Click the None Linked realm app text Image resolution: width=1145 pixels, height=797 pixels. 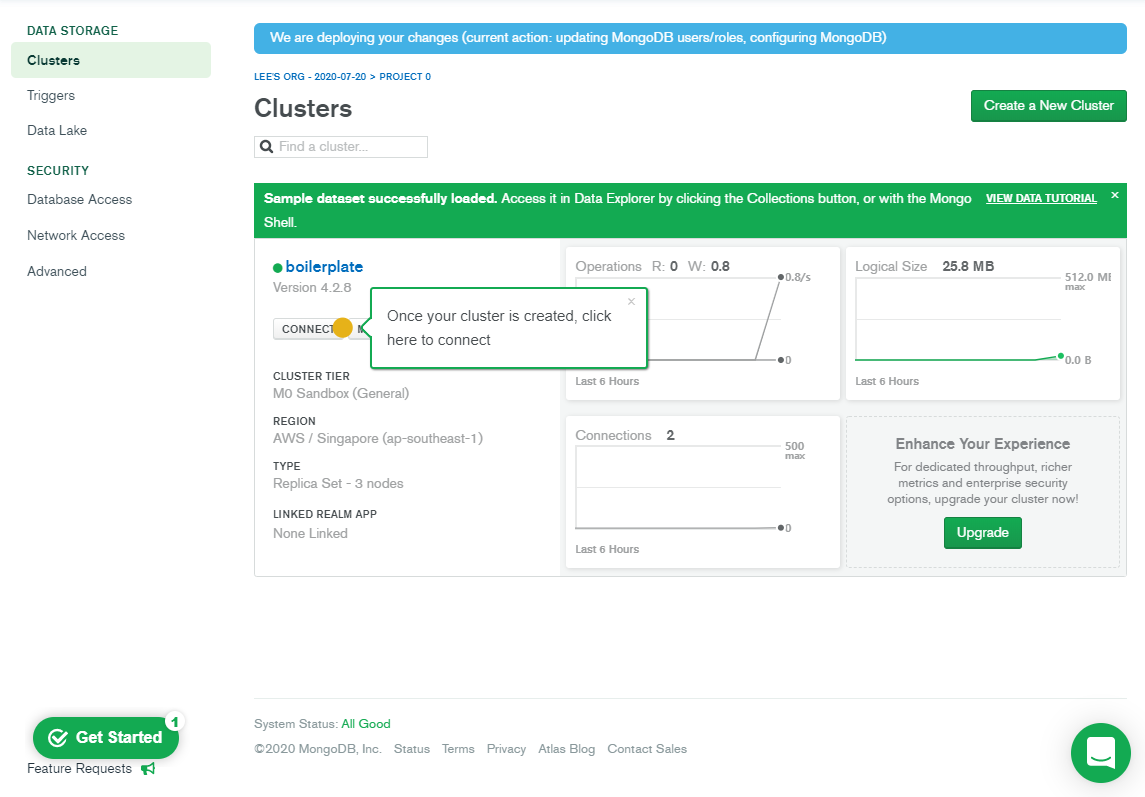tap(310, 534)
